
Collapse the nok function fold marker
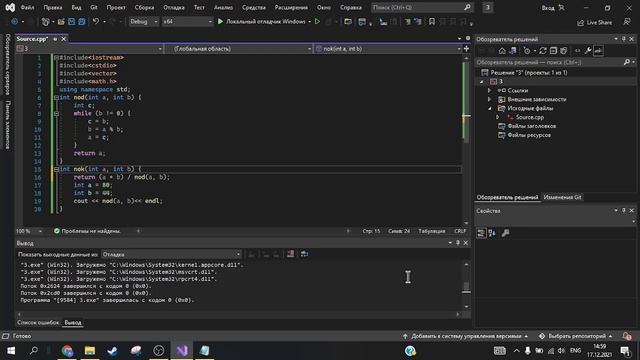pyautogui.click(x=56, y=169)
